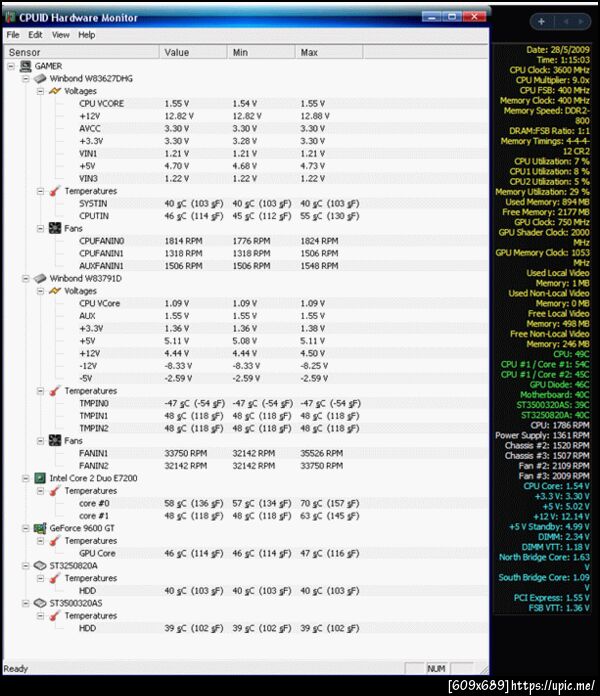Click the GeForce 9600 GT card icon
This screenshot has height=696, width=600.
pyautogui.click(x=40, y=528)
